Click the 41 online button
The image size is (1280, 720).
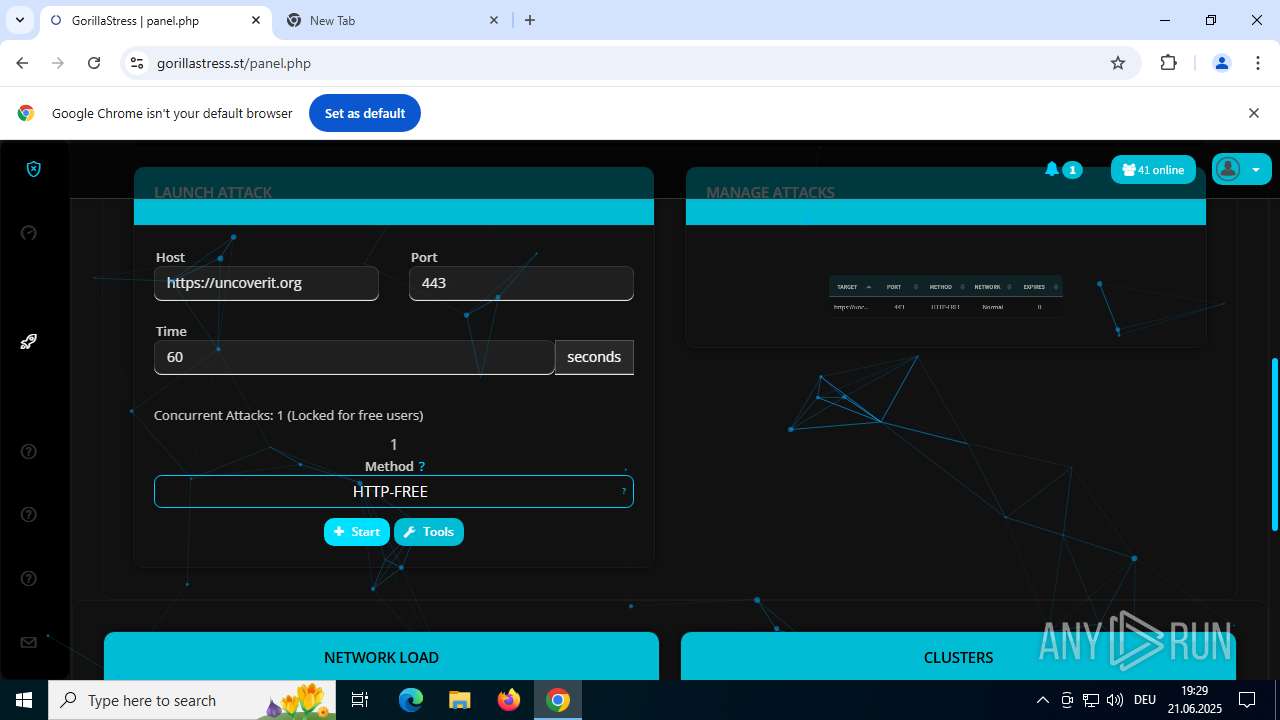coord(1153,170)
